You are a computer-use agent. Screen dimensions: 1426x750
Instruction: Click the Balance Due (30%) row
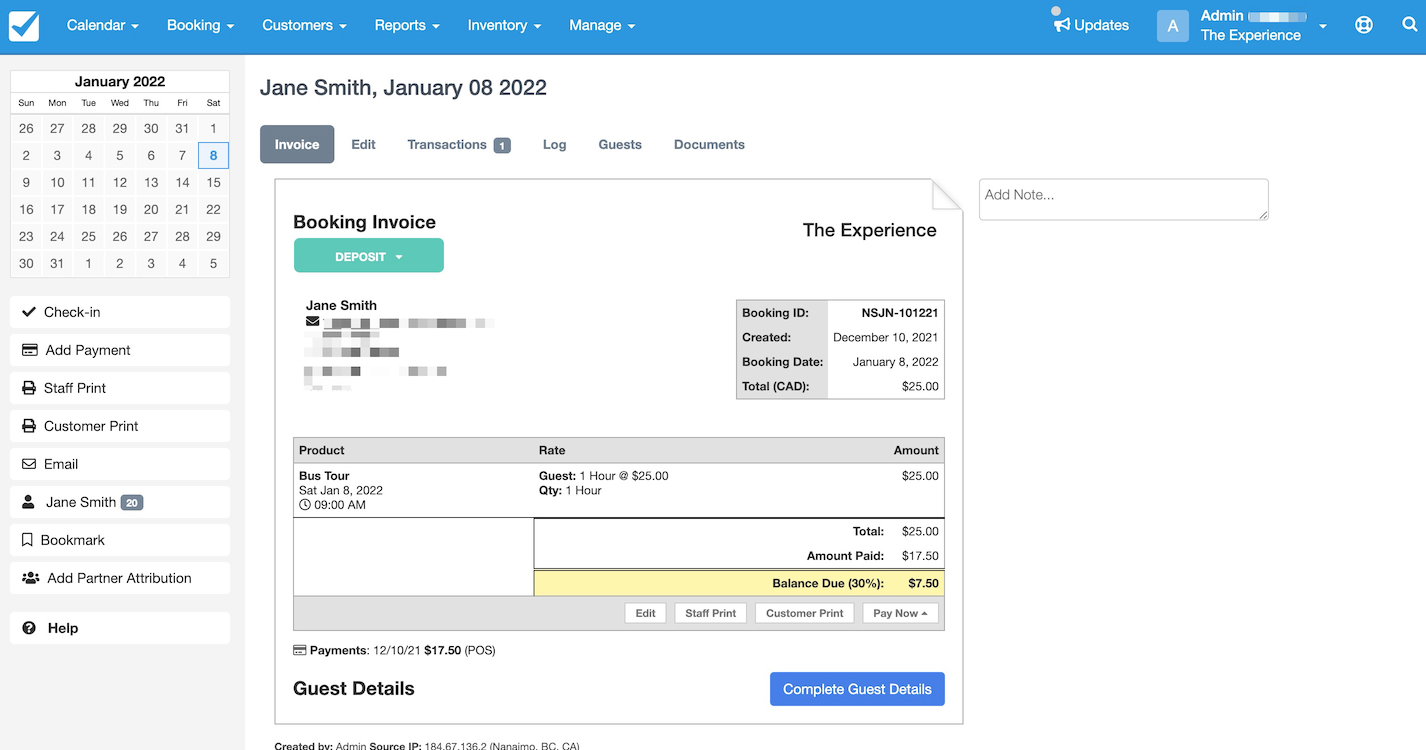point(739,583)
